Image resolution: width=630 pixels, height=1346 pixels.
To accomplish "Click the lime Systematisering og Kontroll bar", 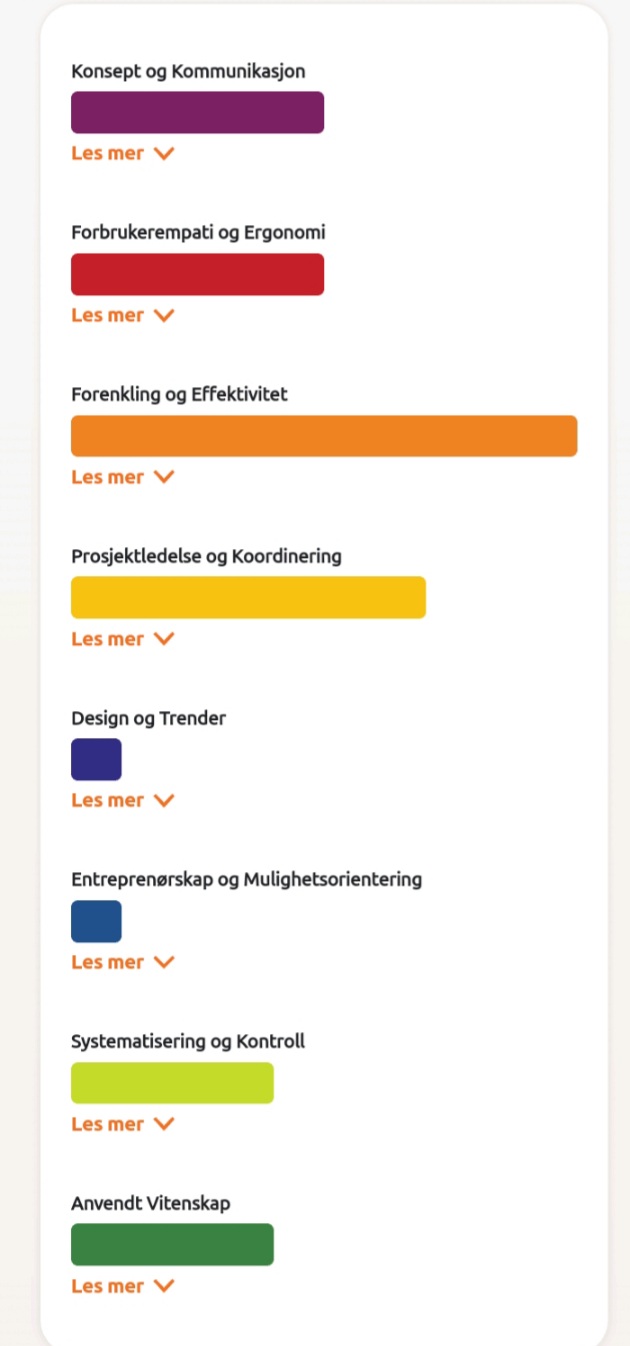I will (x=172, y=1083).
